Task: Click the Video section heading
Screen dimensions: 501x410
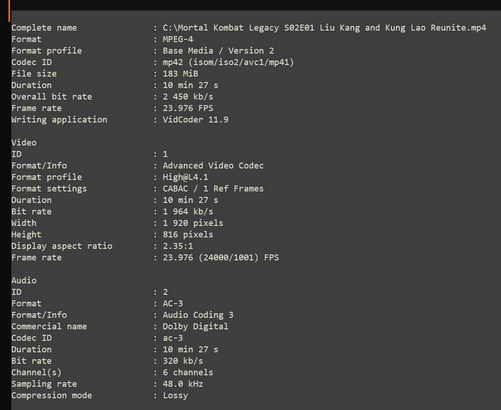Action: click(24, 143)
